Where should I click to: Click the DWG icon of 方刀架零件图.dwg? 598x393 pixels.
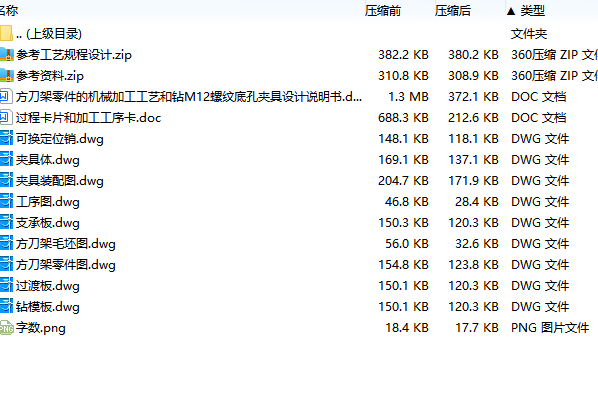pos(6,264)
